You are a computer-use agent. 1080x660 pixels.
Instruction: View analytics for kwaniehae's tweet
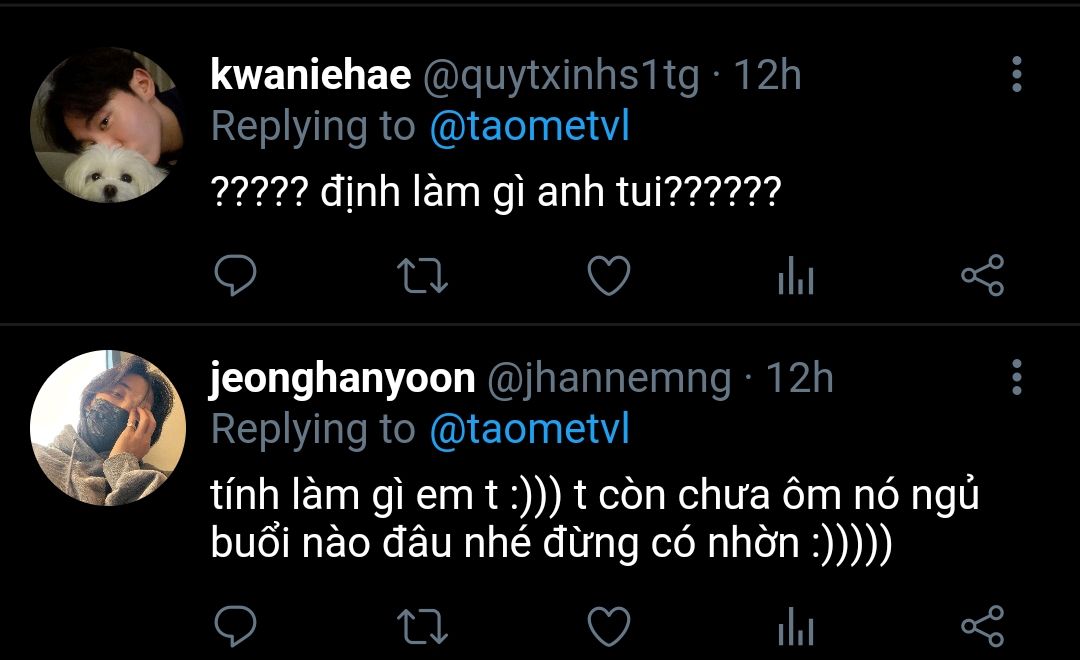coord(796,276)
